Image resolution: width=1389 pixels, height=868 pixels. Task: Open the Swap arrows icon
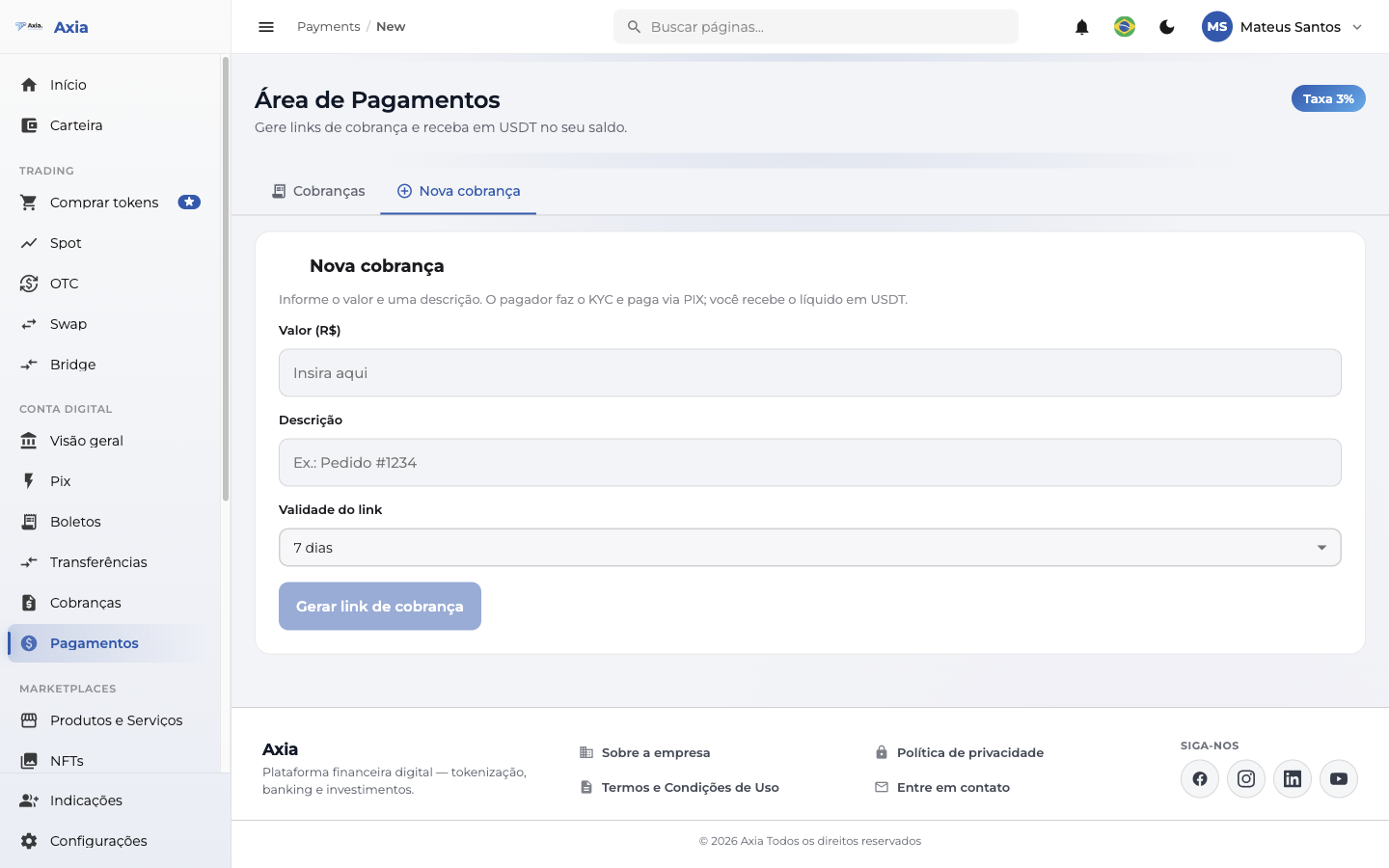pyautogui.click(x=29, y=324)
